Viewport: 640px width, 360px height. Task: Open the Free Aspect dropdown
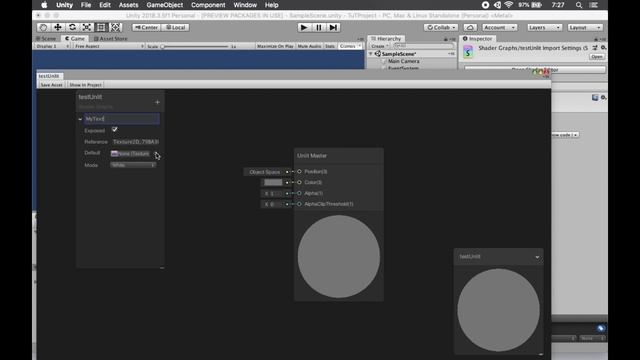coord(109,46)
